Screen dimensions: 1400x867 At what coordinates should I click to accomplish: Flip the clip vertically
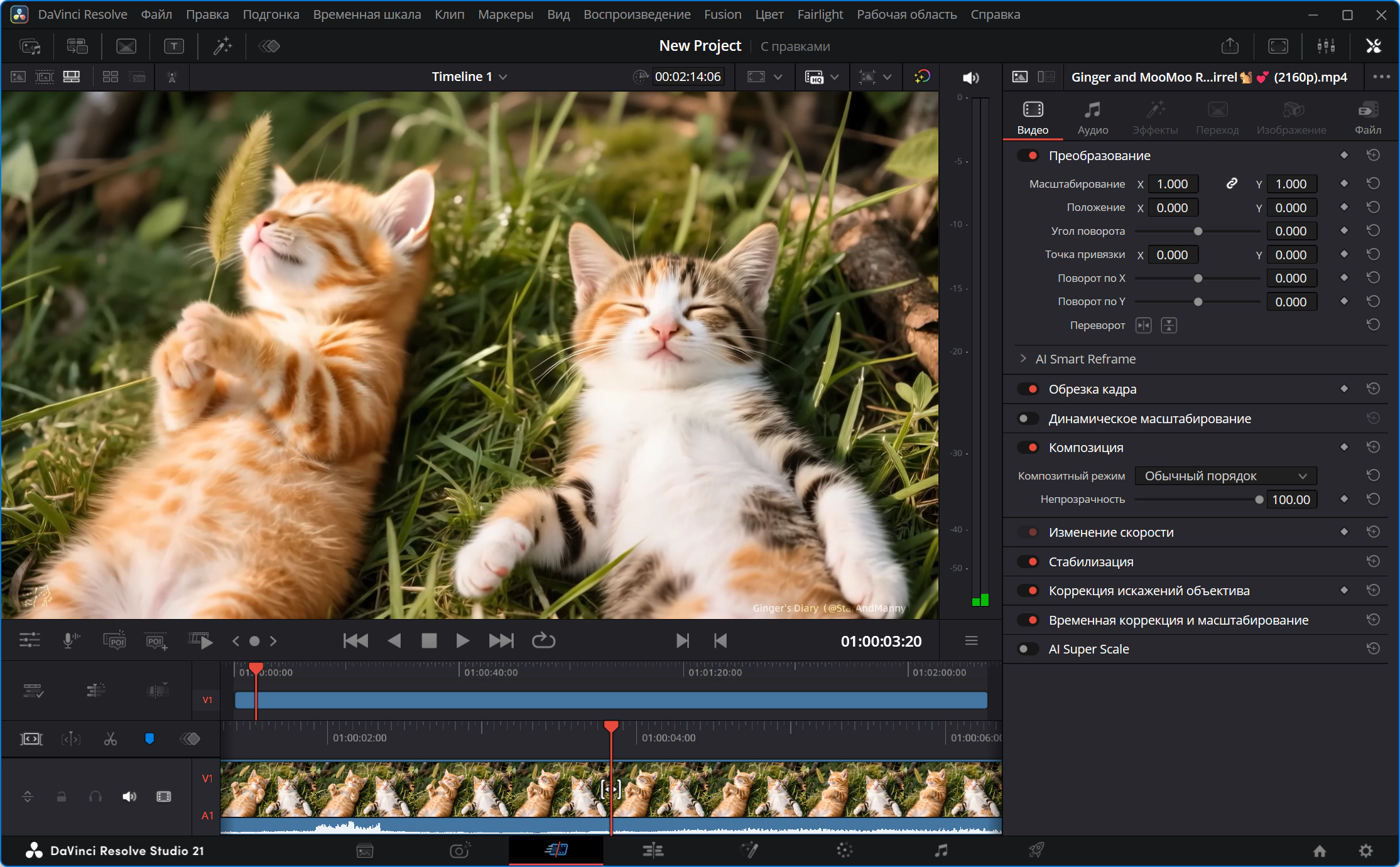point(1169,325)
